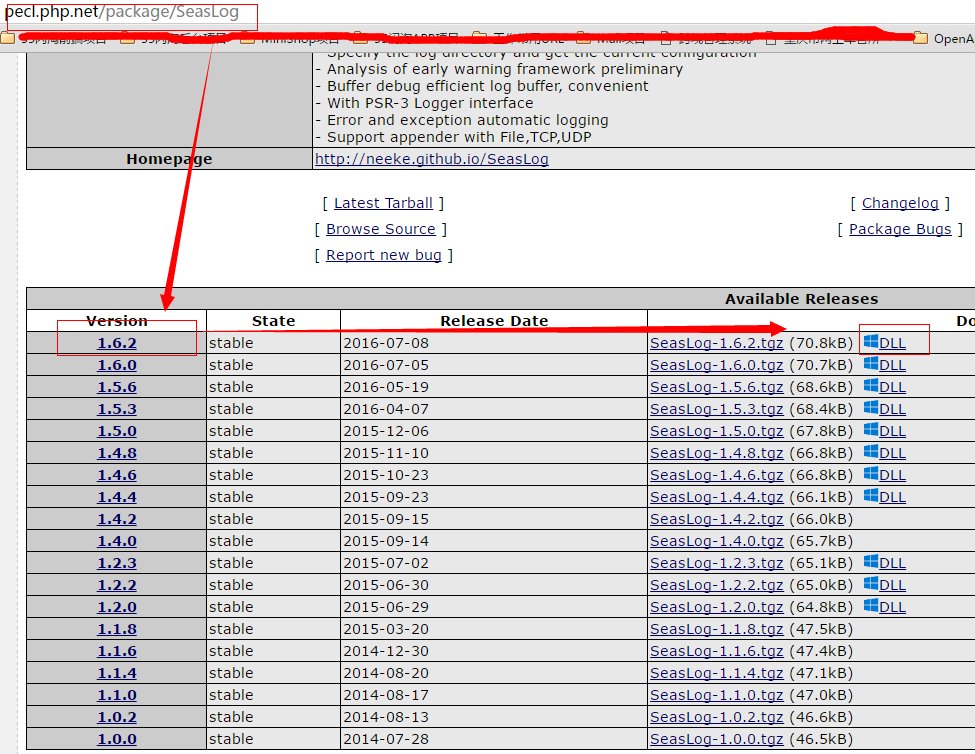The image size is (975, 754).
Task: Download SeasLog-1.4.6.tgz
Action: point(716,475)
